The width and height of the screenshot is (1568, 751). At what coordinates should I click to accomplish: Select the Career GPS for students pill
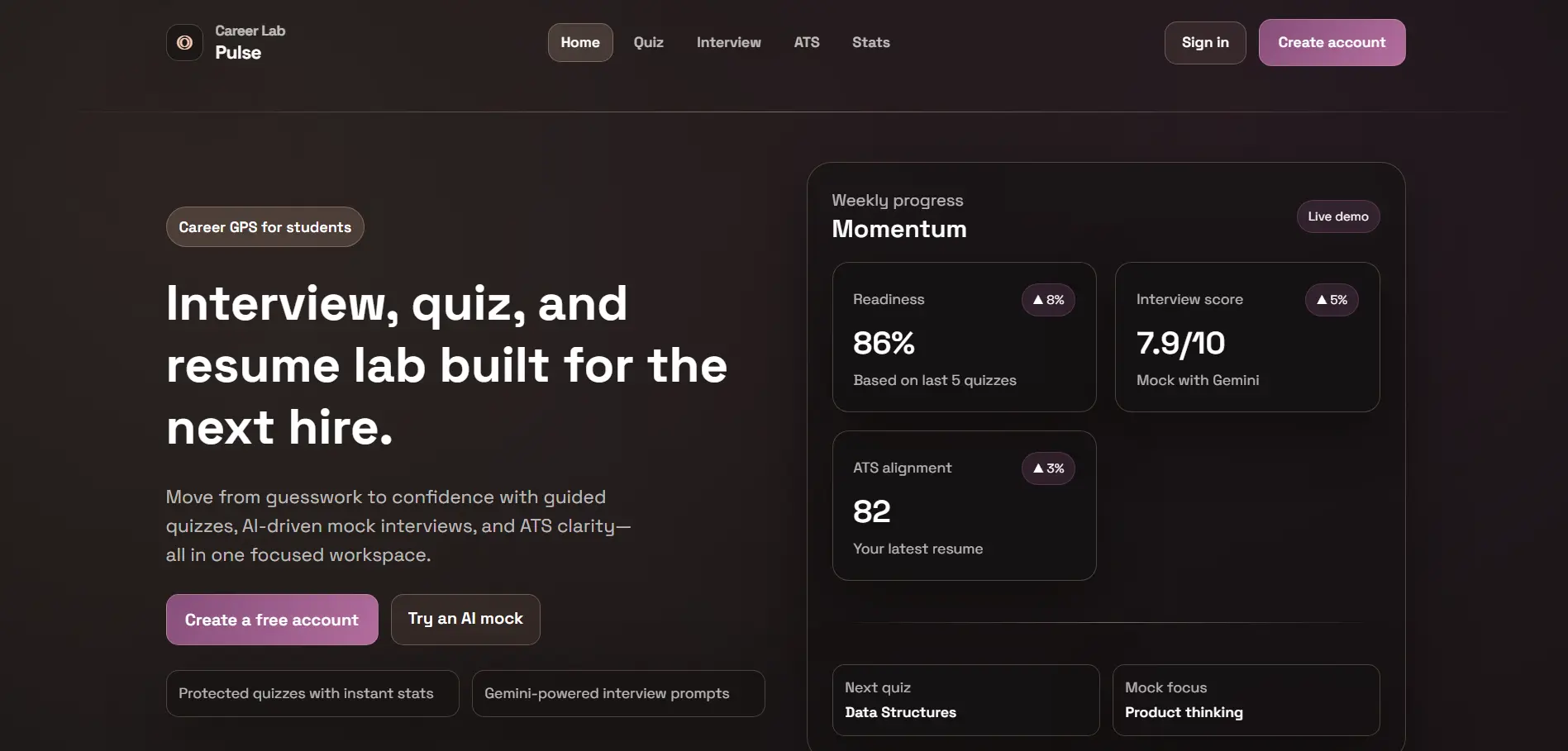pos(265,227)
